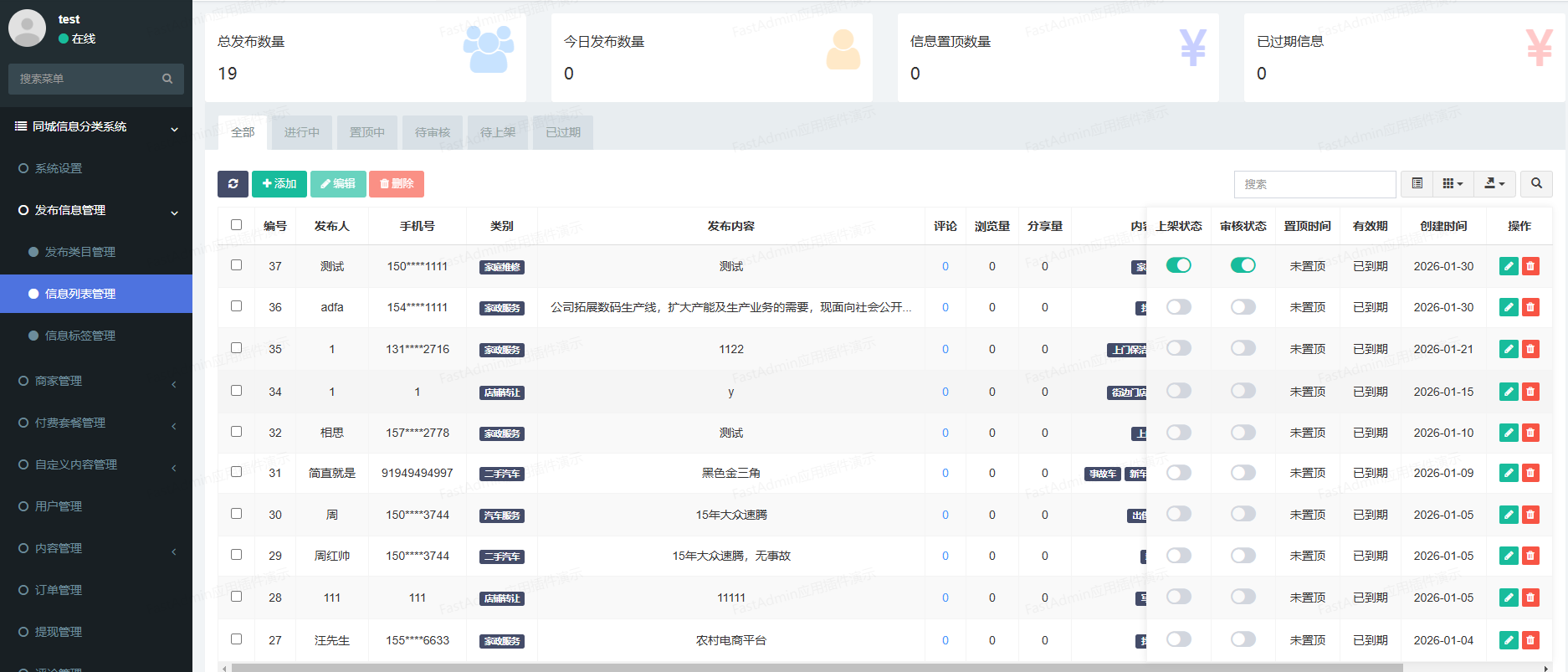The width and height of the screenshot is (1568, 672).
Task: Expand 商家管理 sidebar menu
Action: 96,382
